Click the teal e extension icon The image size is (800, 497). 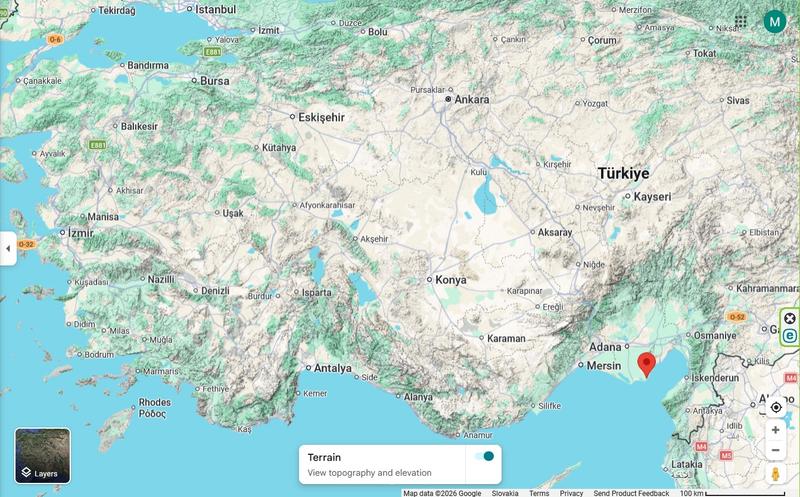pos(790,336)
